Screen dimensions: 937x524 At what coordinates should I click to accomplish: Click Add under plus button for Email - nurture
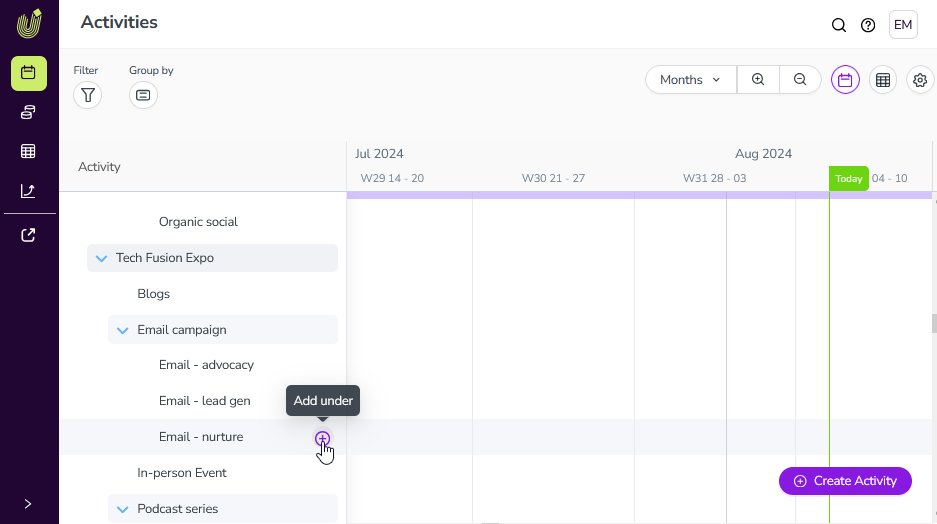[322, 438]
